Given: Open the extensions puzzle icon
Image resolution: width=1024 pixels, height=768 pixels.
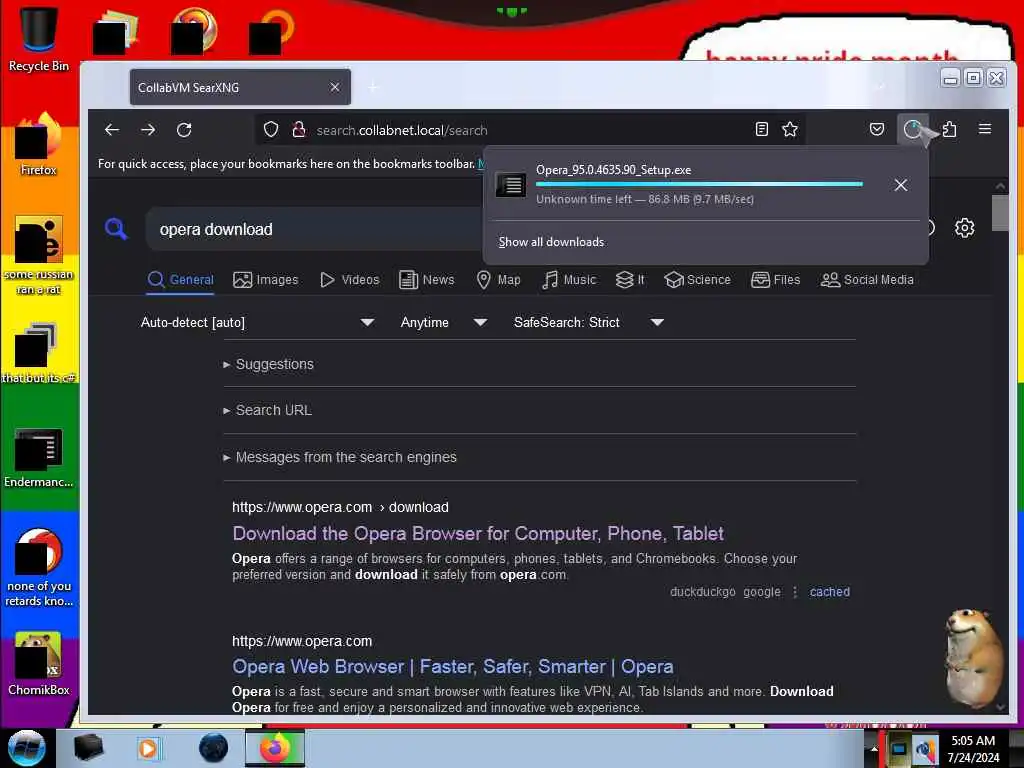Looking at the screenshot, I should point(950,129).
